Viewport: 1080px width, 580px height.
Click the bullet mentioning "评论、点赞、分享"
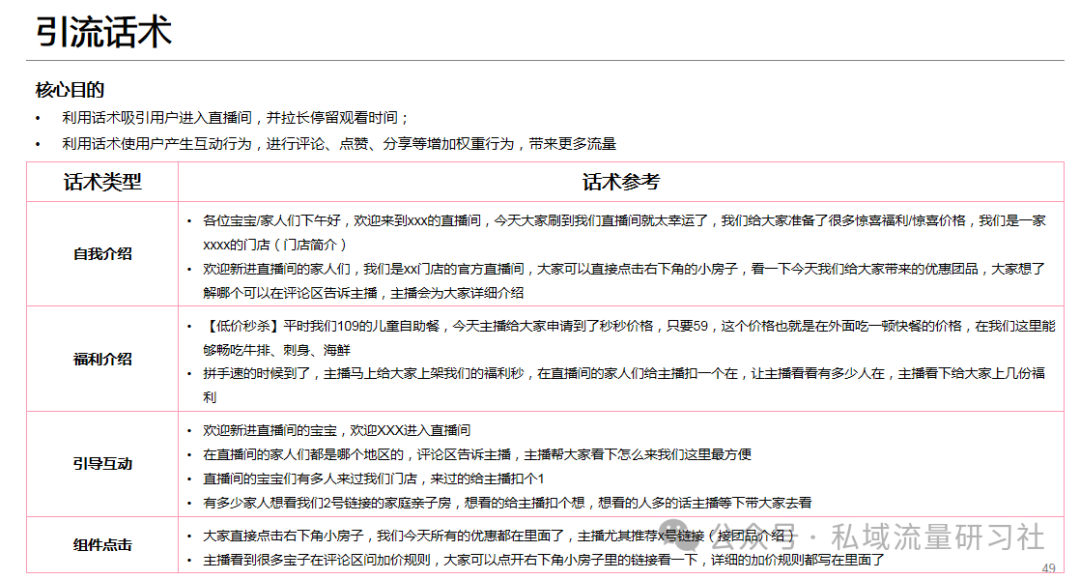pyautogui.click(x=339, y=144)
